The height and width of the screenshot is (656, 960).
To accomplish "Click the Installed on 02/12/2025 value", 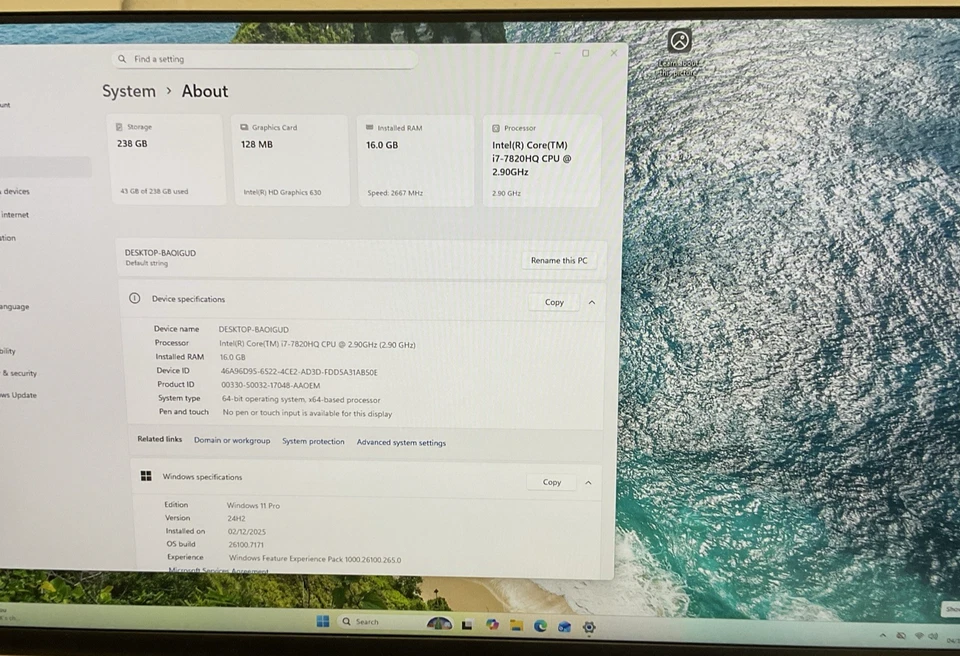I will pyautogui.click(x=247, y=532).
